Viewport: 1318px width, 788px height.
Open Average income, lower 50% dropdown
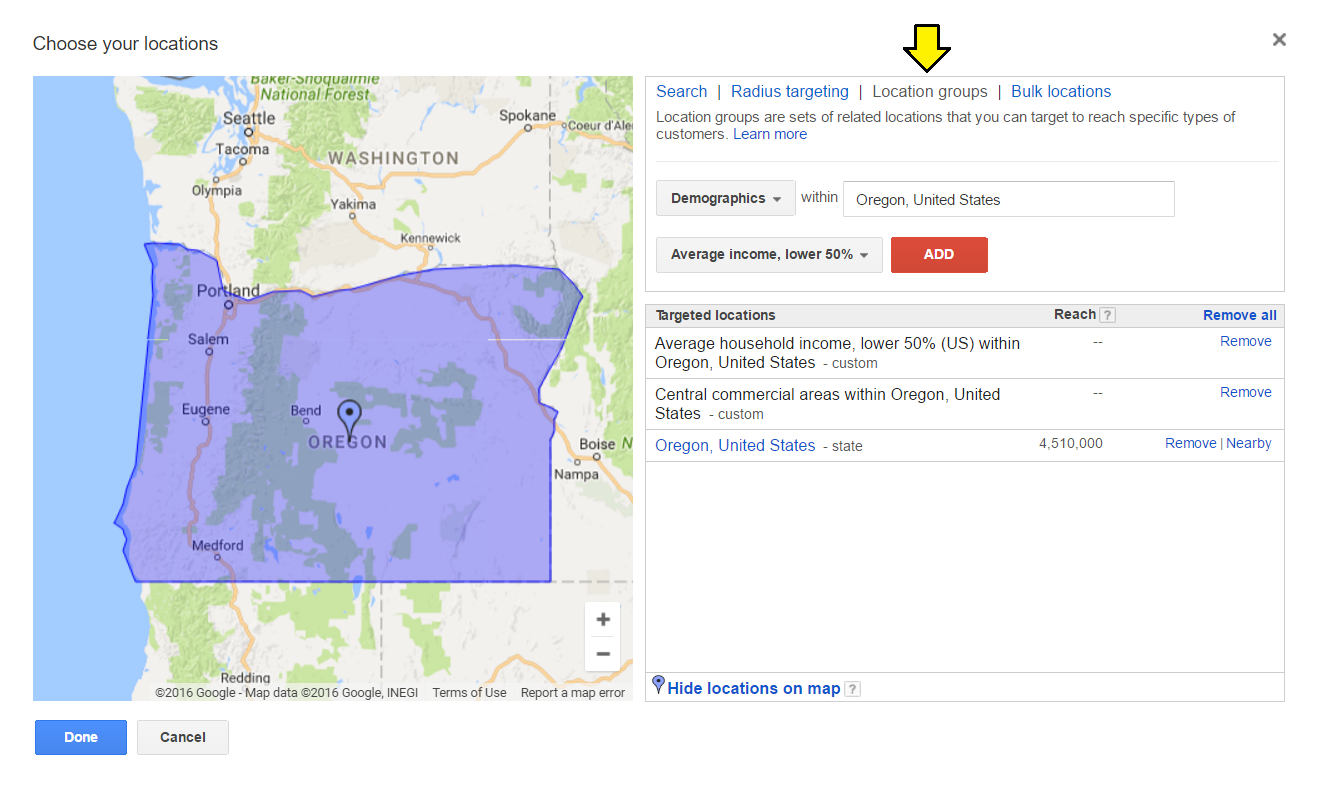click(769, 254)
